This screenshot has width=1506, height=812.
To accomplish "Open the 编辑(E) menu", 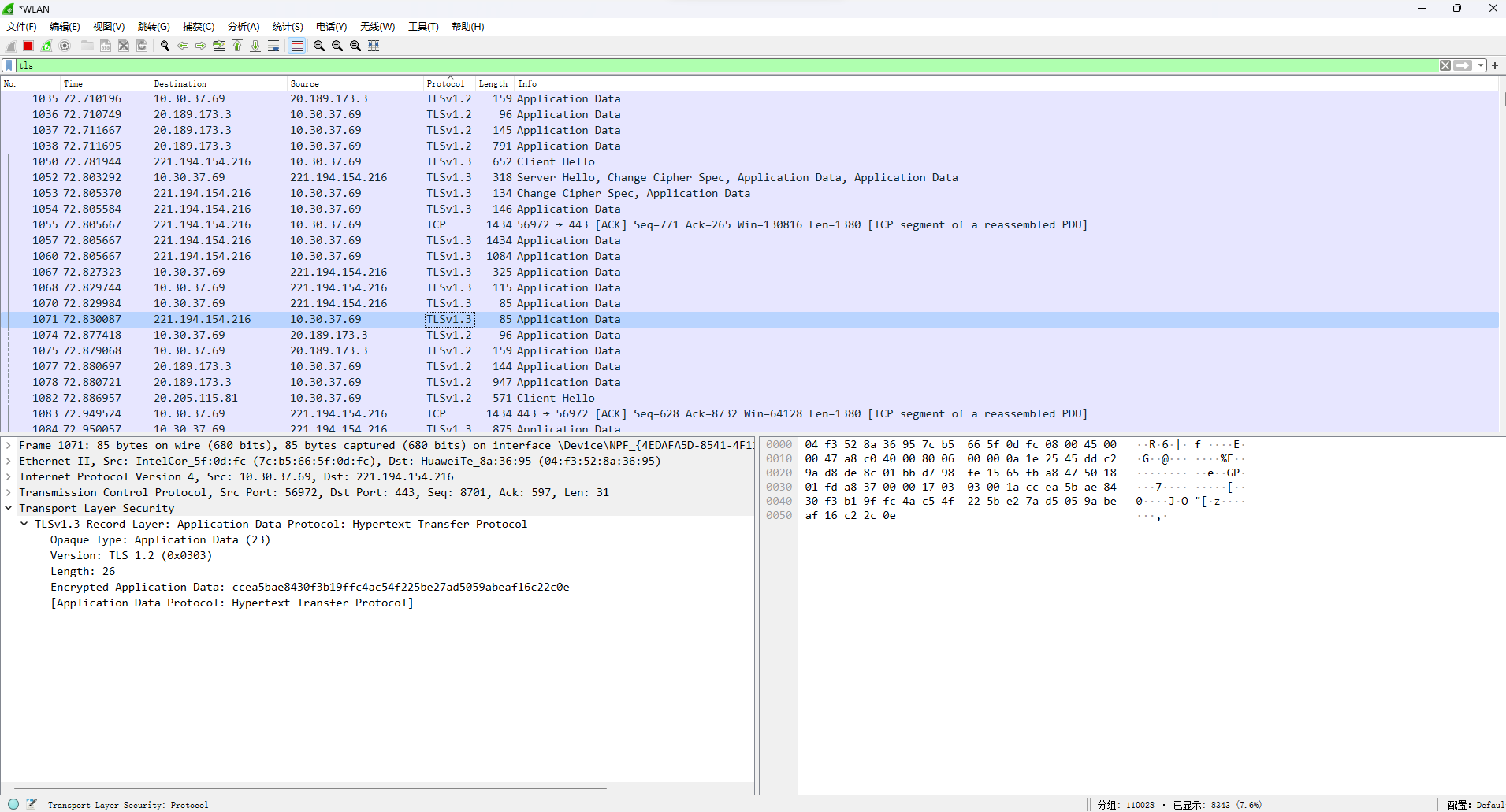I will click(x=65, y=27).
